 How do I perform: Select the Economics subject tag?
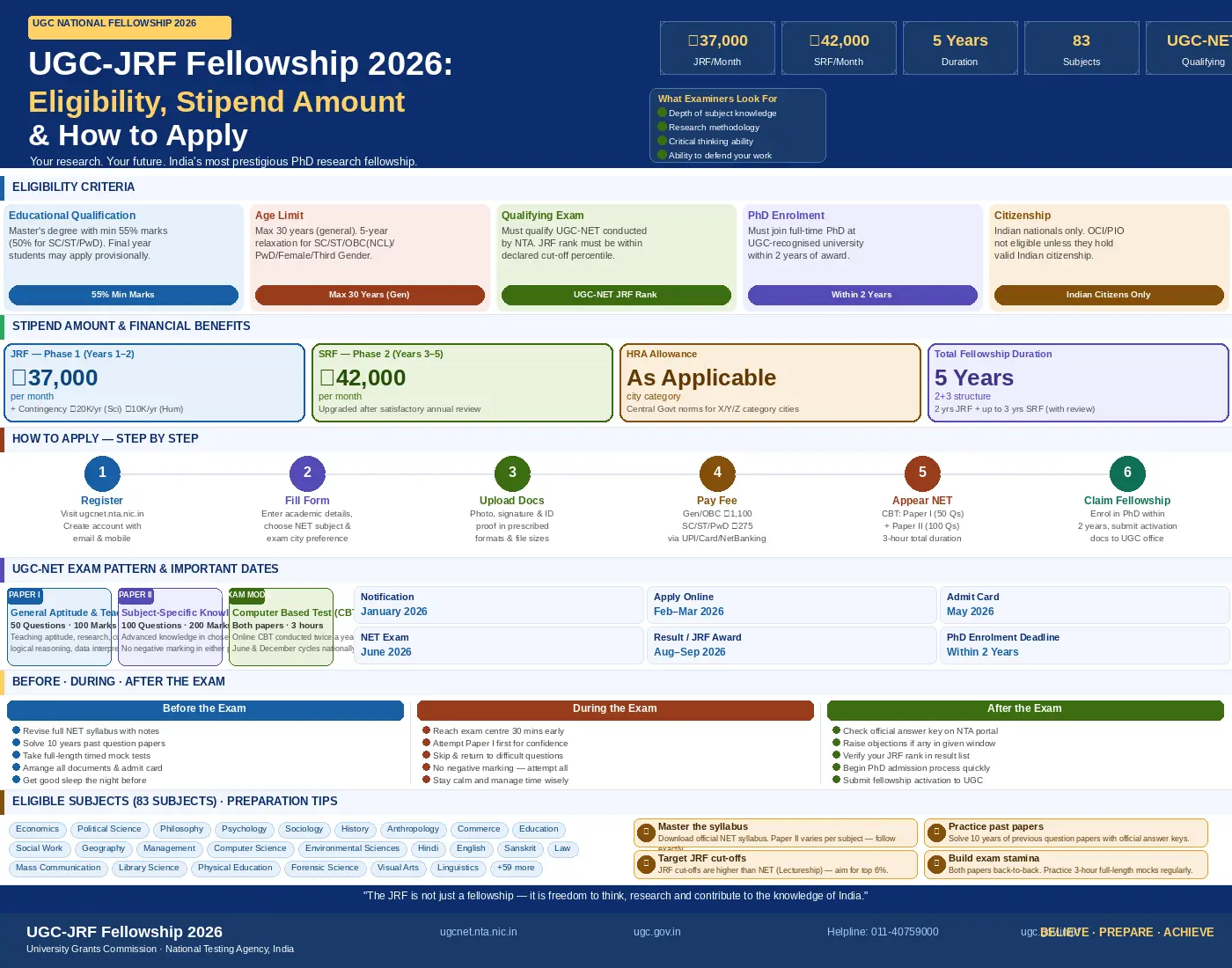click(37, 829)
